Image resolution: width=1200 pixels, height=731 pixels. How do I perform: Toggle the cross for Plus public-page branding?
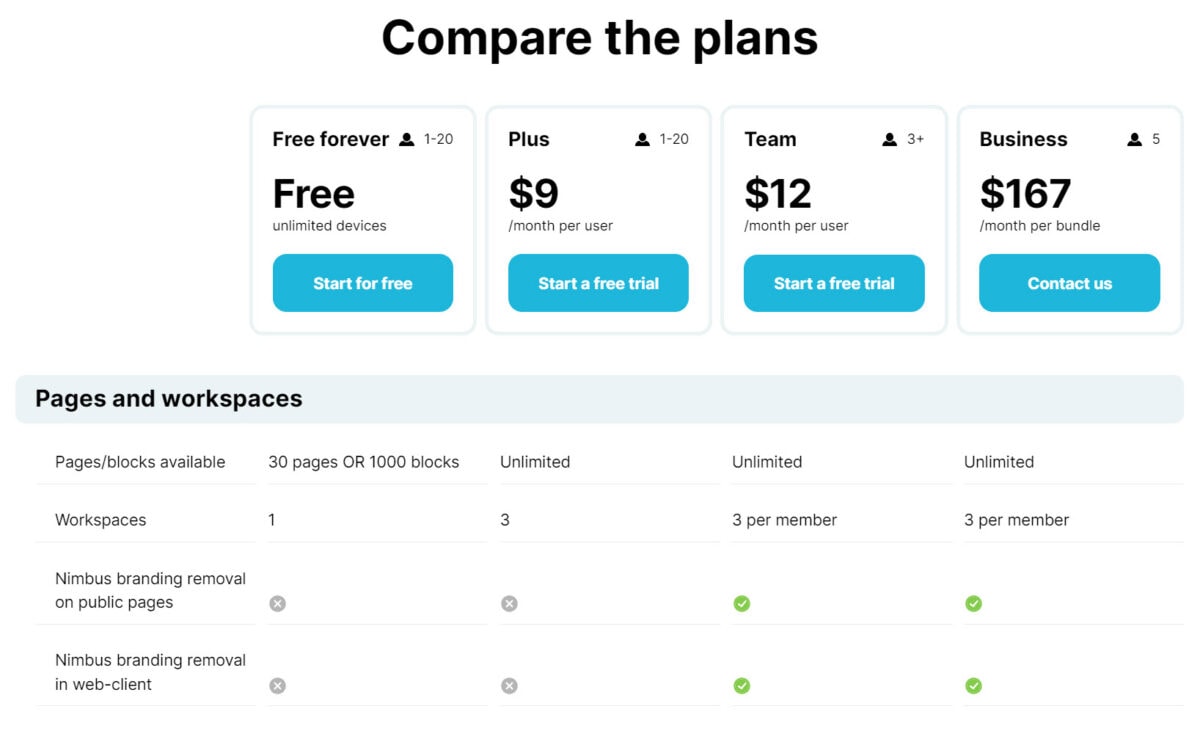click(x=509, y=603)
